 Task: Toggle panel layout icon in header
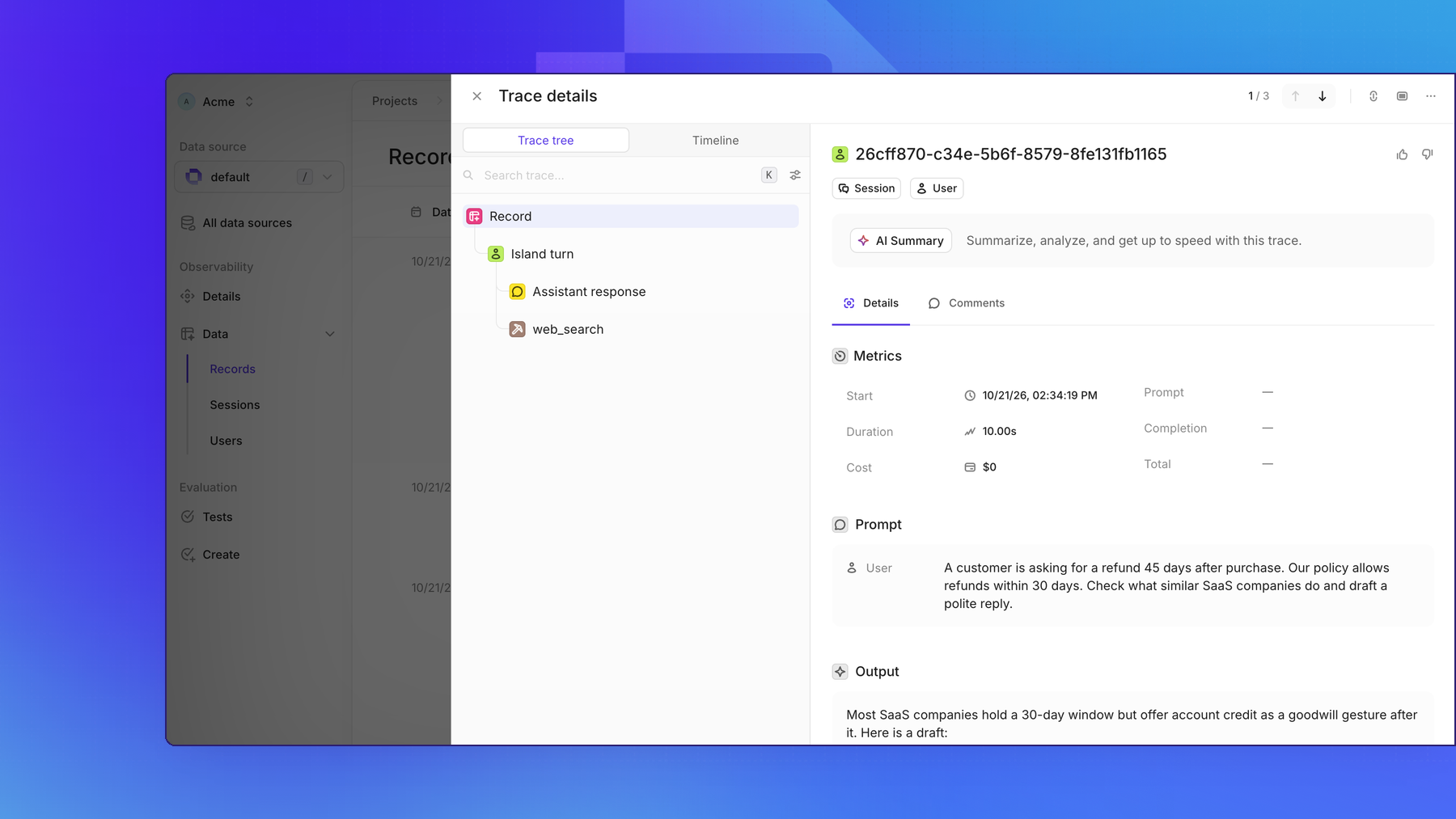point(1402,96)
